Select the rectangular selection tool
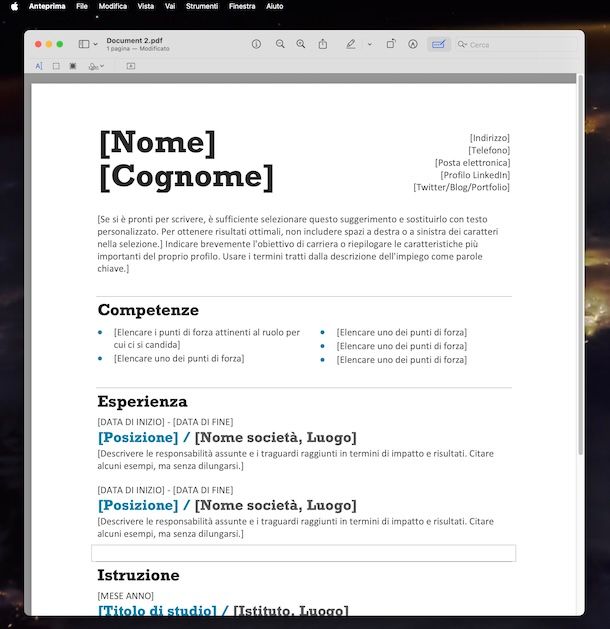 coord(56,66)
